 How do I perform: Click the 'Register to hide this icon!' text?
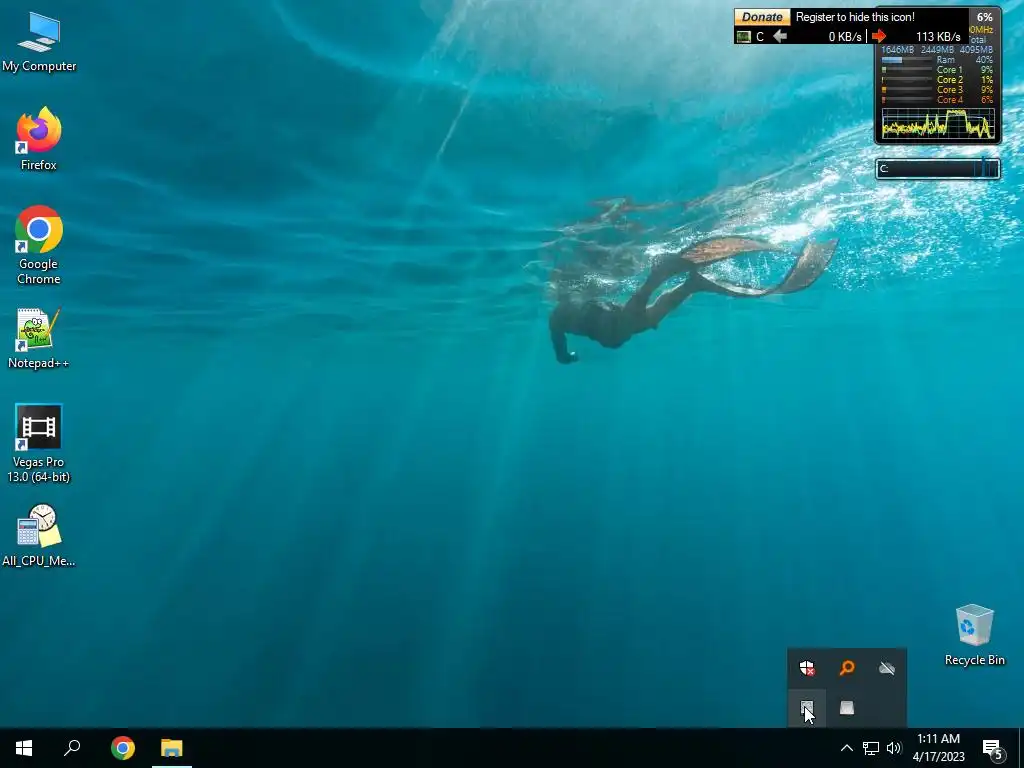[855, 17]
